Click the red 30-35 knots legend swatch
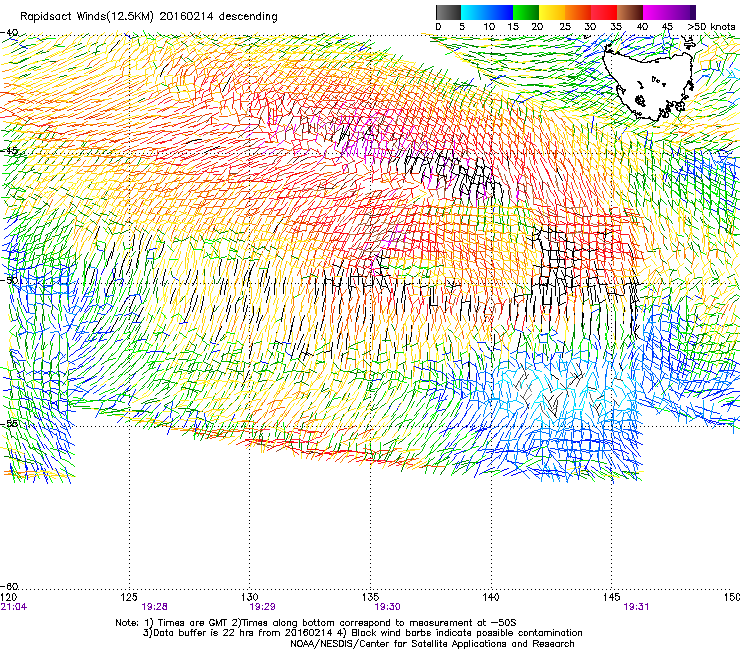Image resolution: width=740 pixels, height=650 pixels. coord(604,12)
